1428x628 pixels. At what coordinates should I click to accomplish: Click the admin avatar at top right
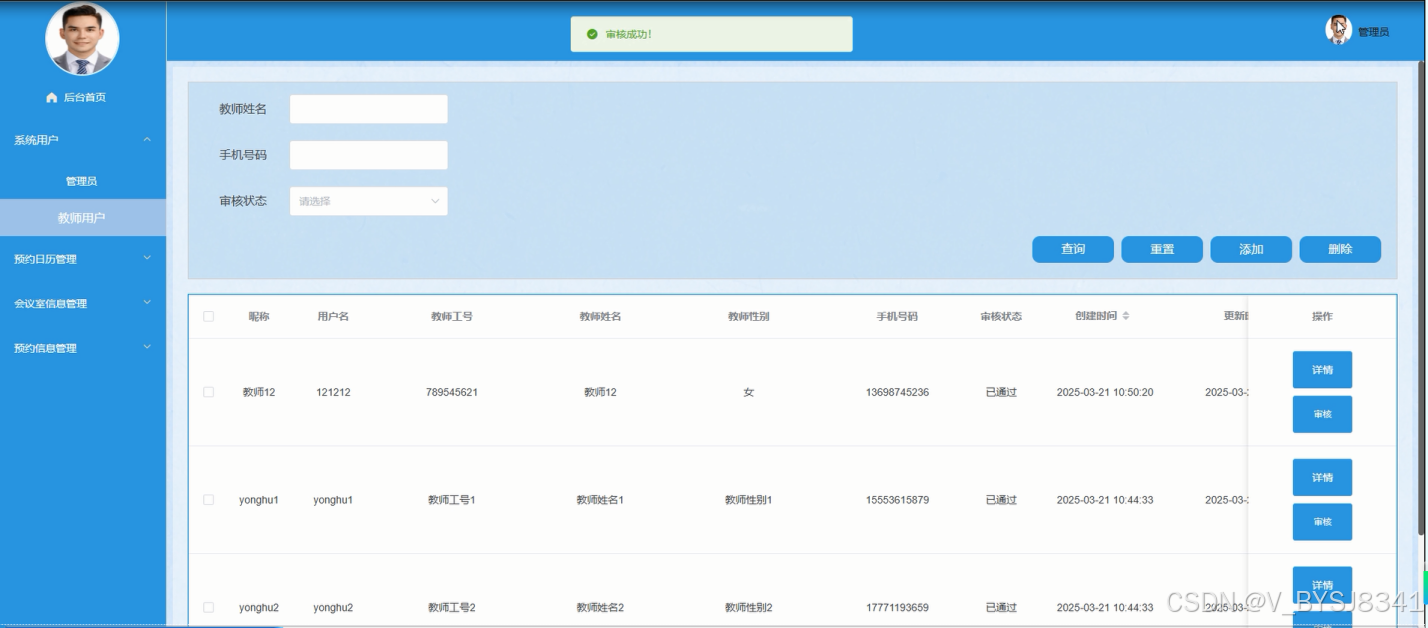(1338, 30)
